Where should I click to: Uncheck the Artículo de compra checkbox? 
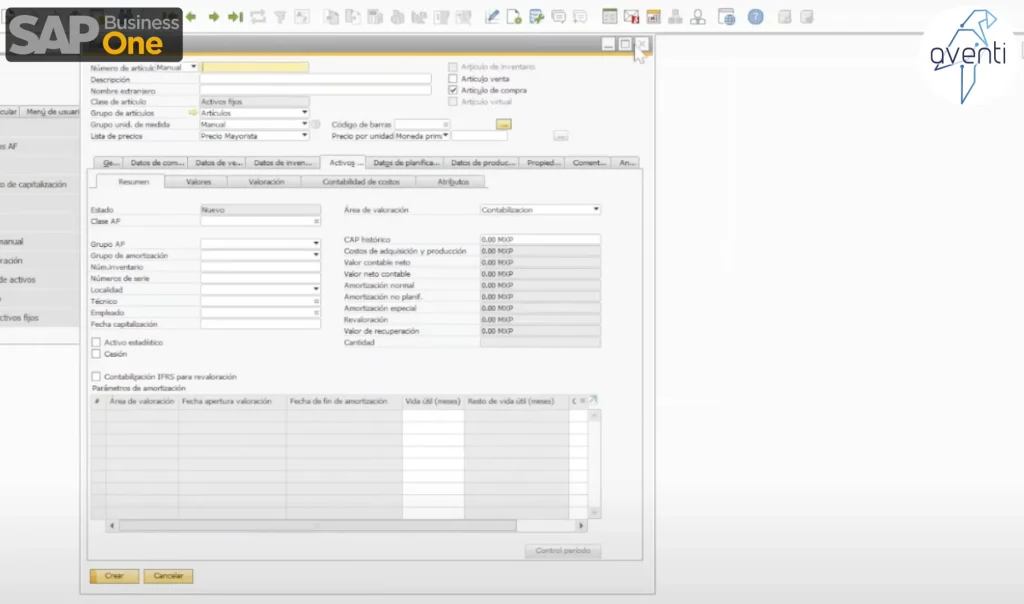click(x=453, y=90)
